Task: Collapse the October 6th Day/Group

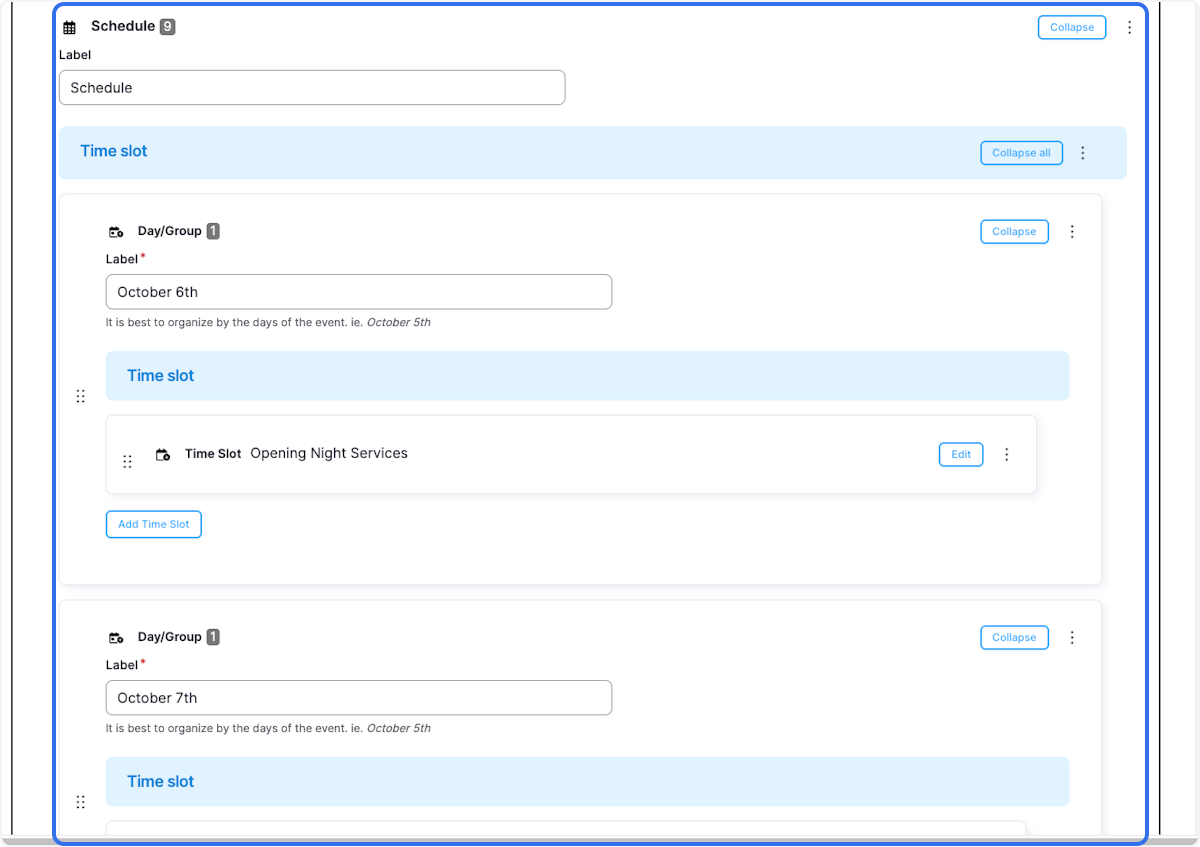Action: [x=1014, y=231]
